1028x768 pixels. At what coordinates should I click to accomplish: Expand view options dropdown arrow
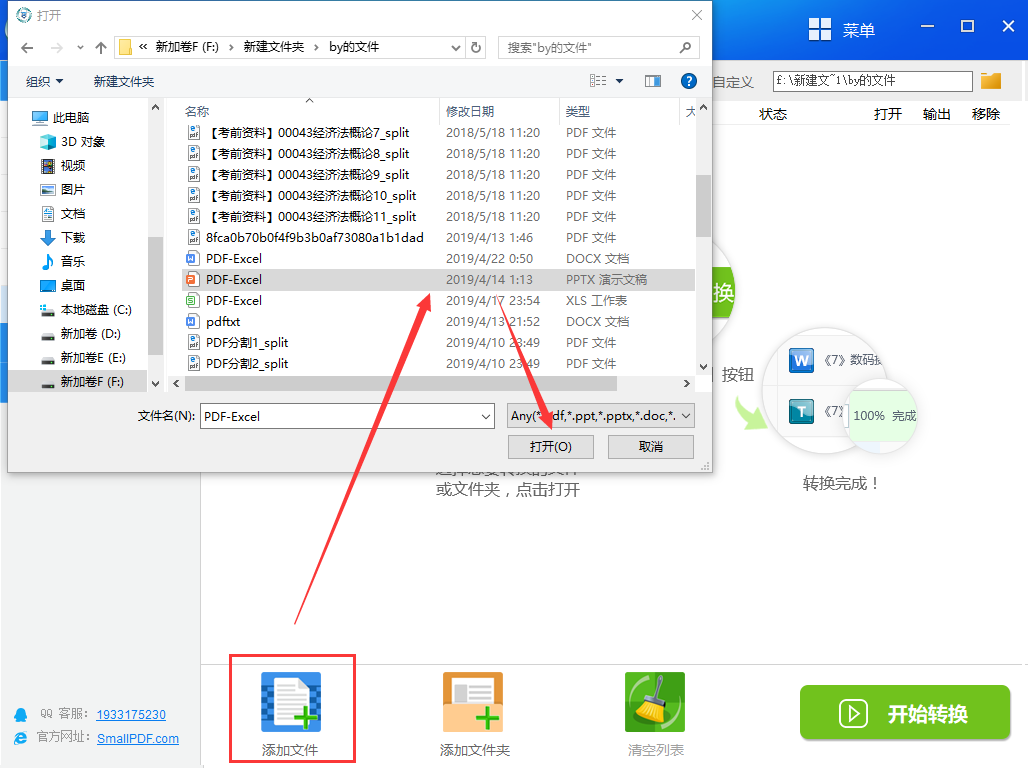pos(620,81)
